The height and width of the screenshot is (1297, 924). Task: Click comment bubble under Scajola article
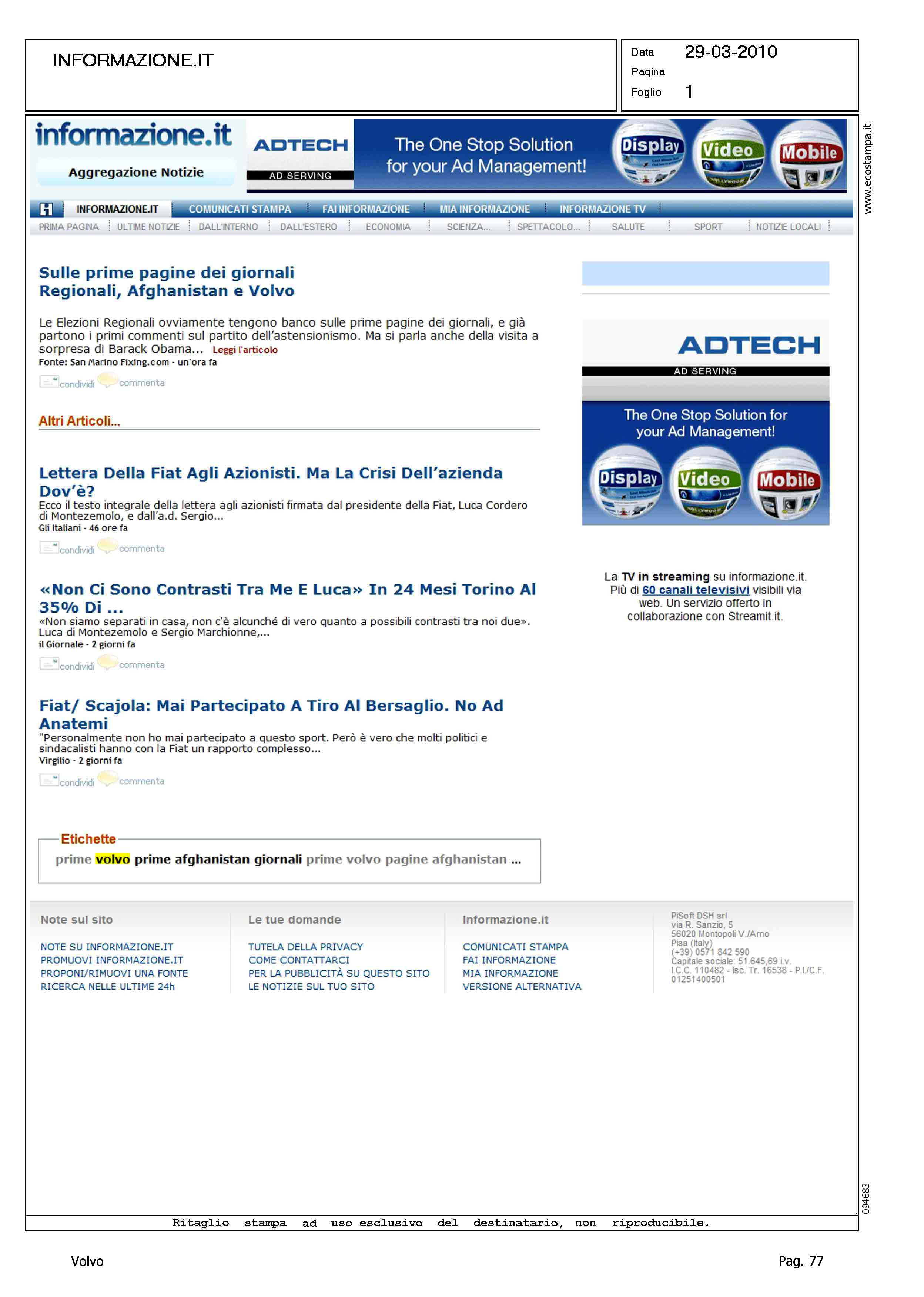tap(107, 778)
